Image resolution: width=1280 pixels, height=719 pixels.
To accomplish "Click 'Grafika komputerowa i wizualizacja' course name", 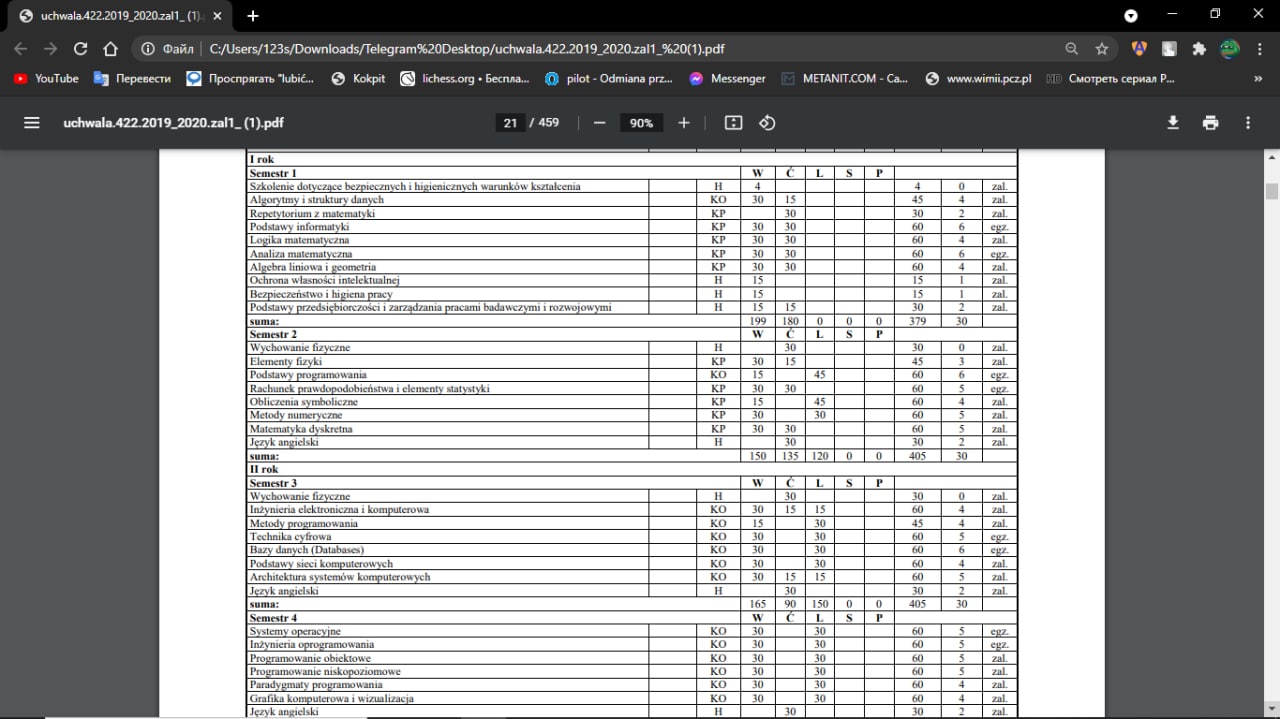I will point(331,699).
